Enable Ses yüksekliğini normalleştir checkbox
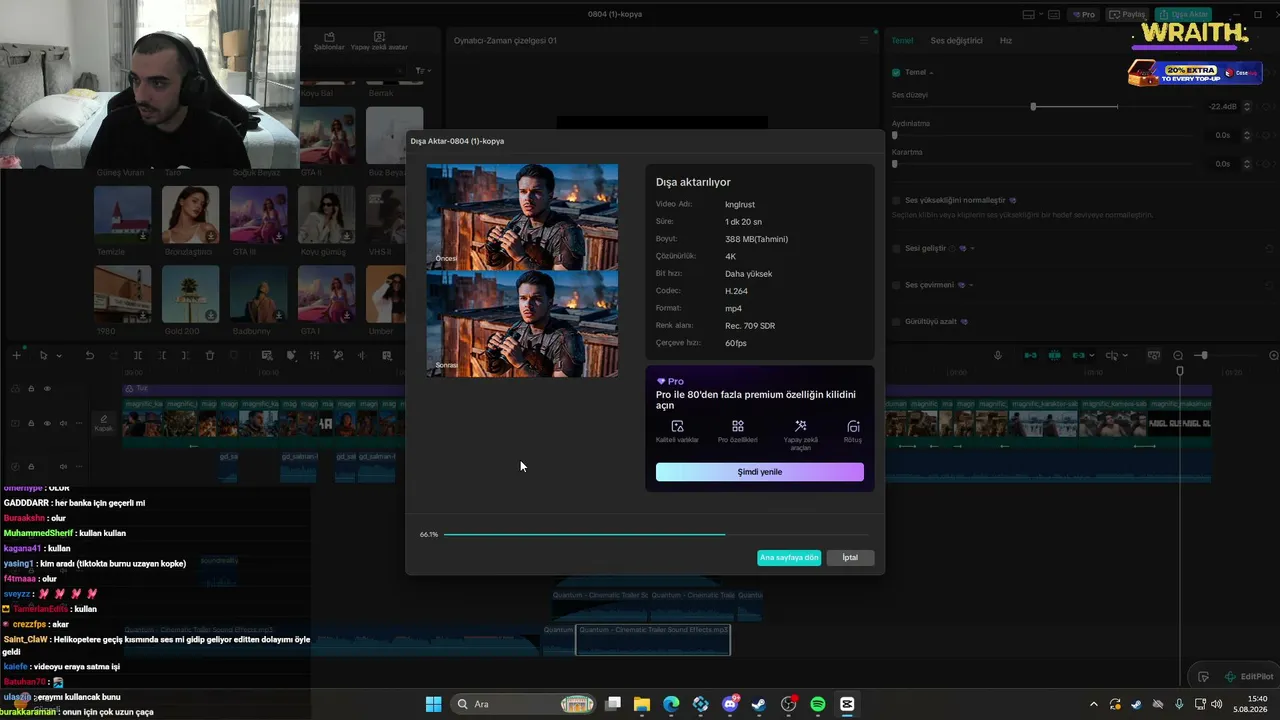 (896, 200)
